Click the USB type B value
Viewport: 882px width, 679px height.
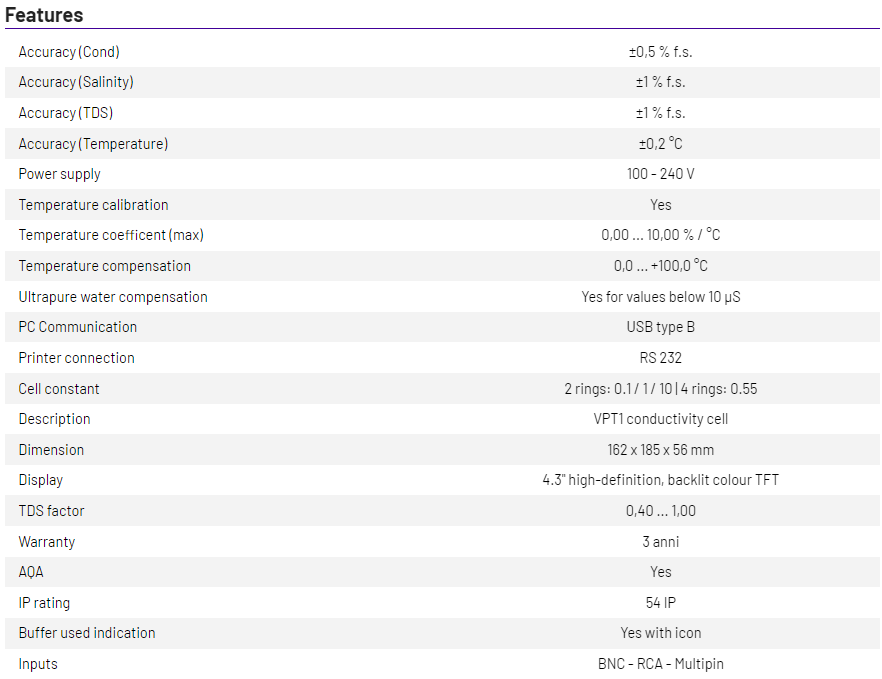click(660, 327)
